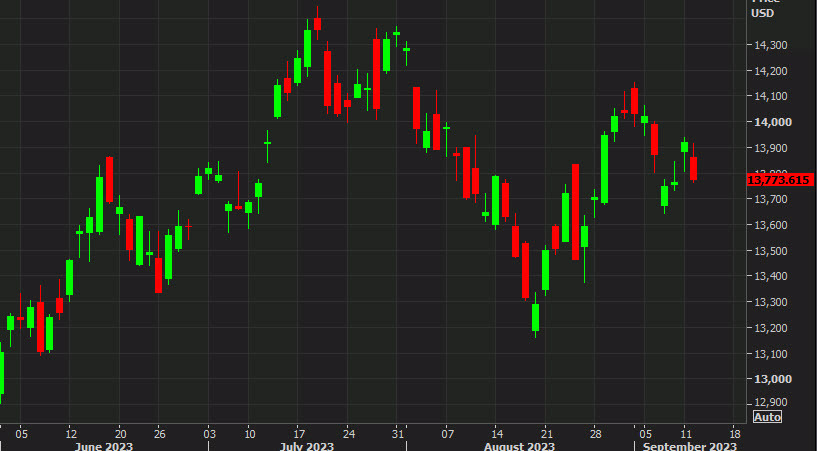Click the 13,700 price axis label
The image size is (817, 451).
(x=771, y=199)
